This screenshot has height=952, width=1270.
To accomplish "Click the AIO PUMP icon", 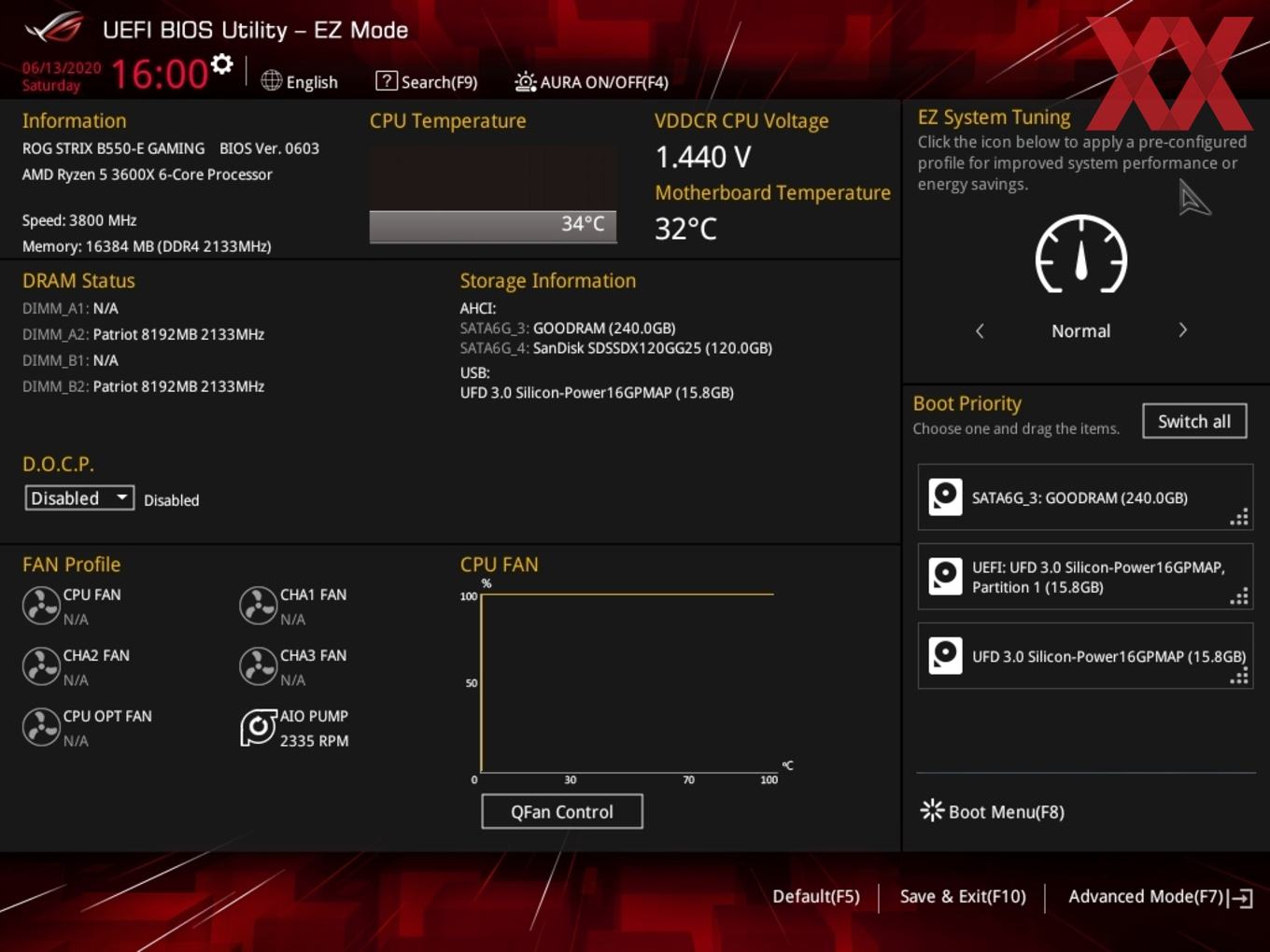I will pyautogui.click(x=259, y=727).
